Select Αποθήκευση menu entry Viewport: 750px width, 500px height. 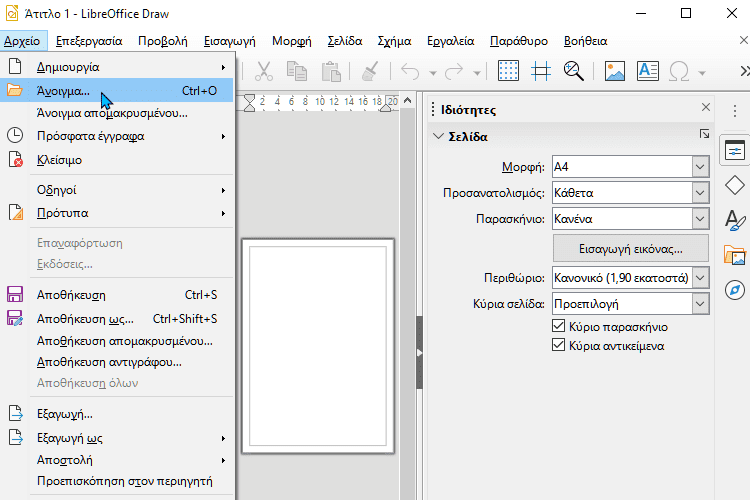pyautogui.click(x=117, y=295)
